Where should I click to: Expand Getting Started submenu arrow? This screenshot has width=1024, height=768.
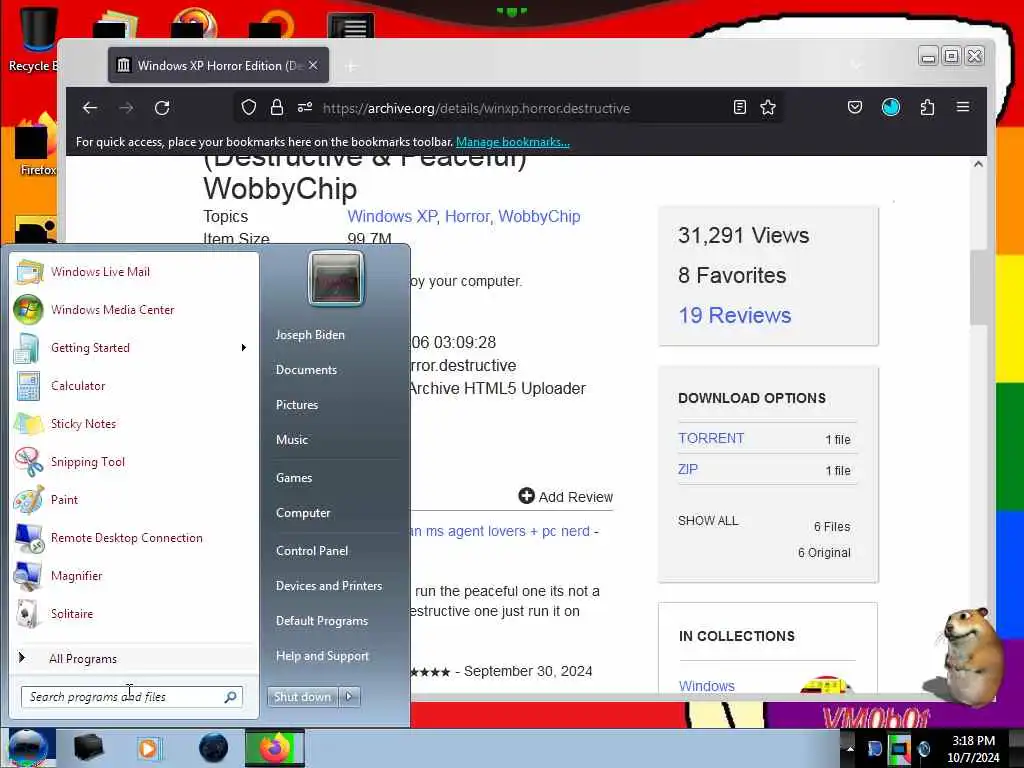tap(244, 347)
